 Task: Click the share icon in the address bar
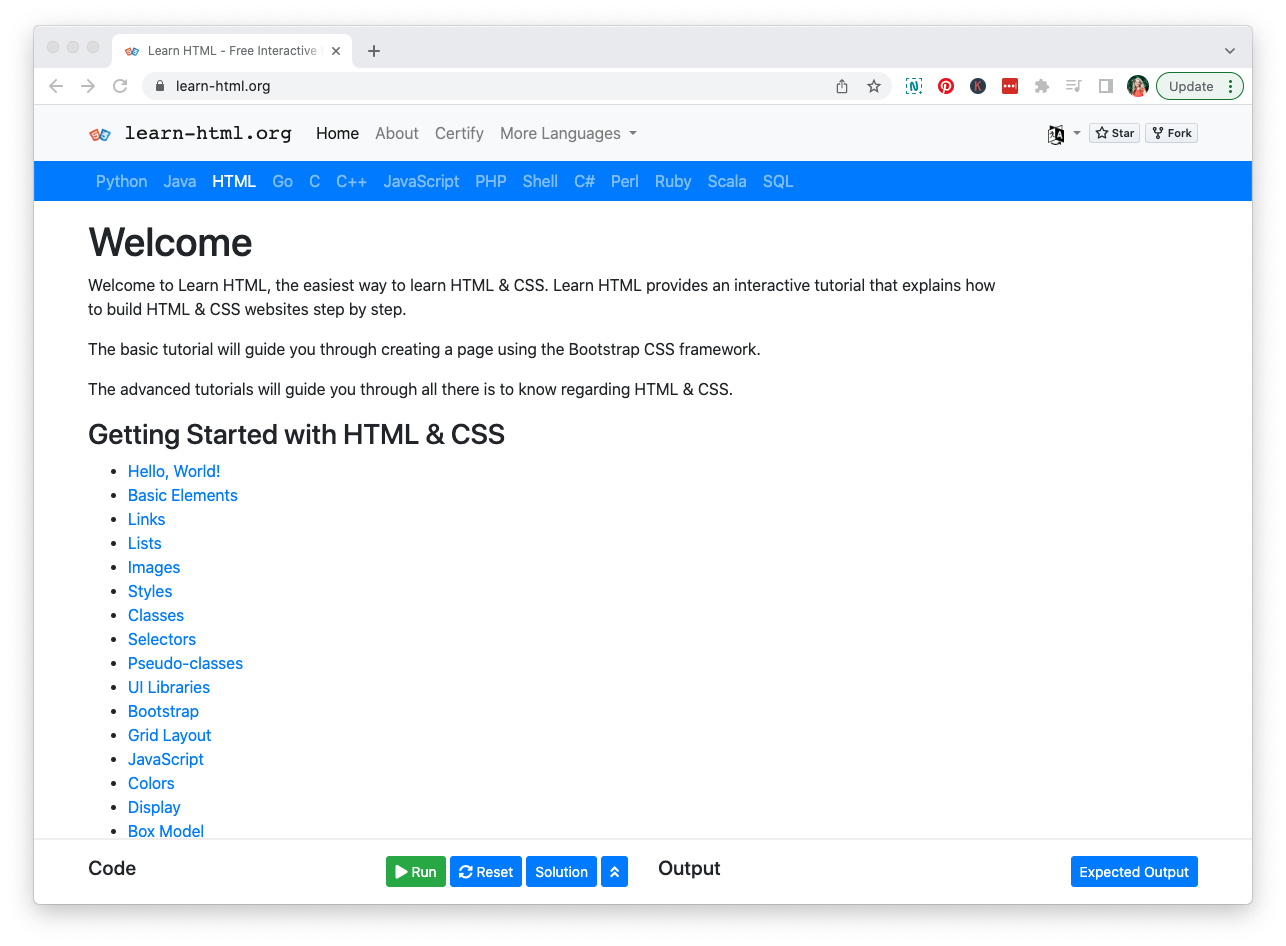(841, 86)
